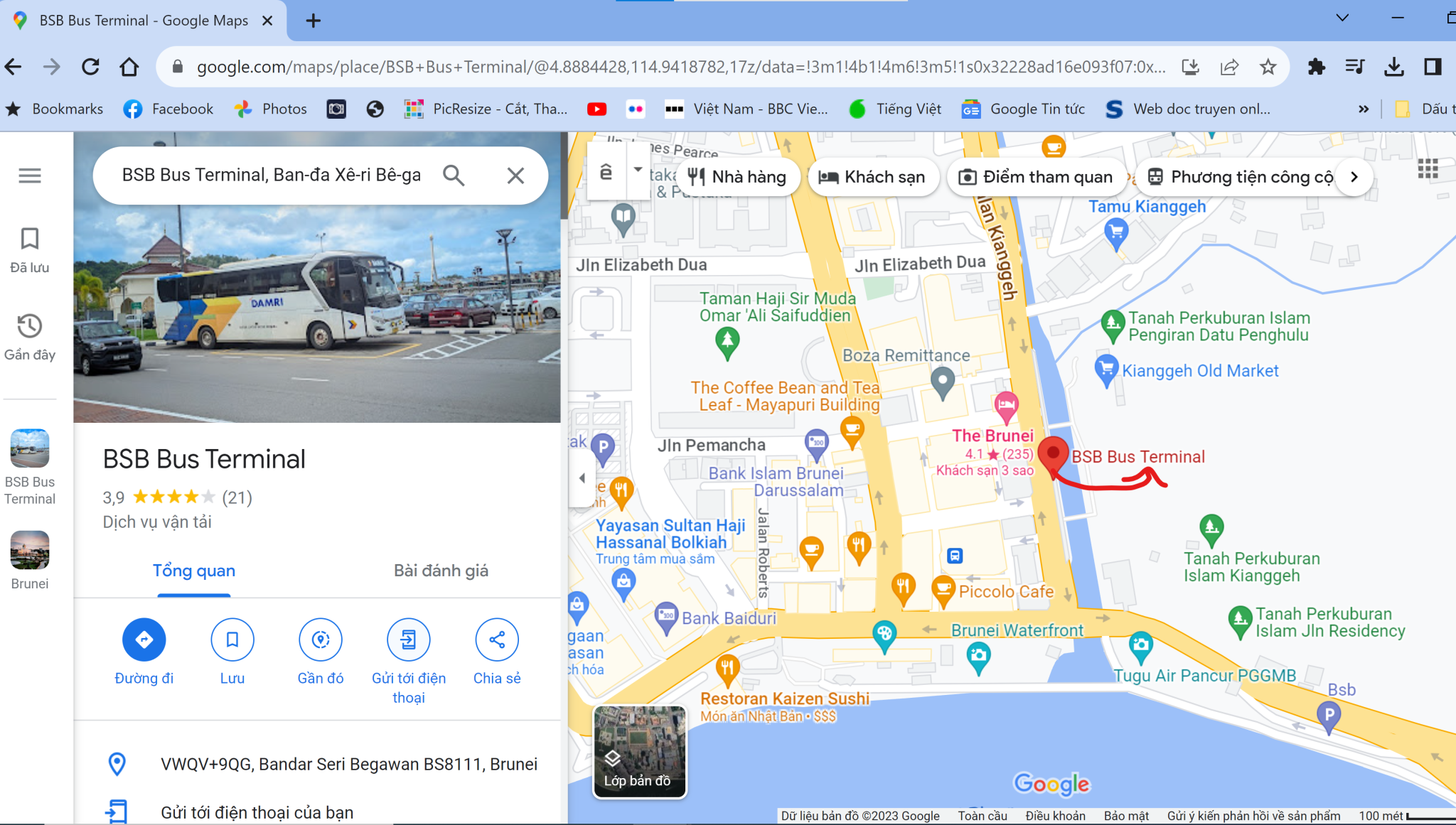Open Gần đây recent history

29,337
